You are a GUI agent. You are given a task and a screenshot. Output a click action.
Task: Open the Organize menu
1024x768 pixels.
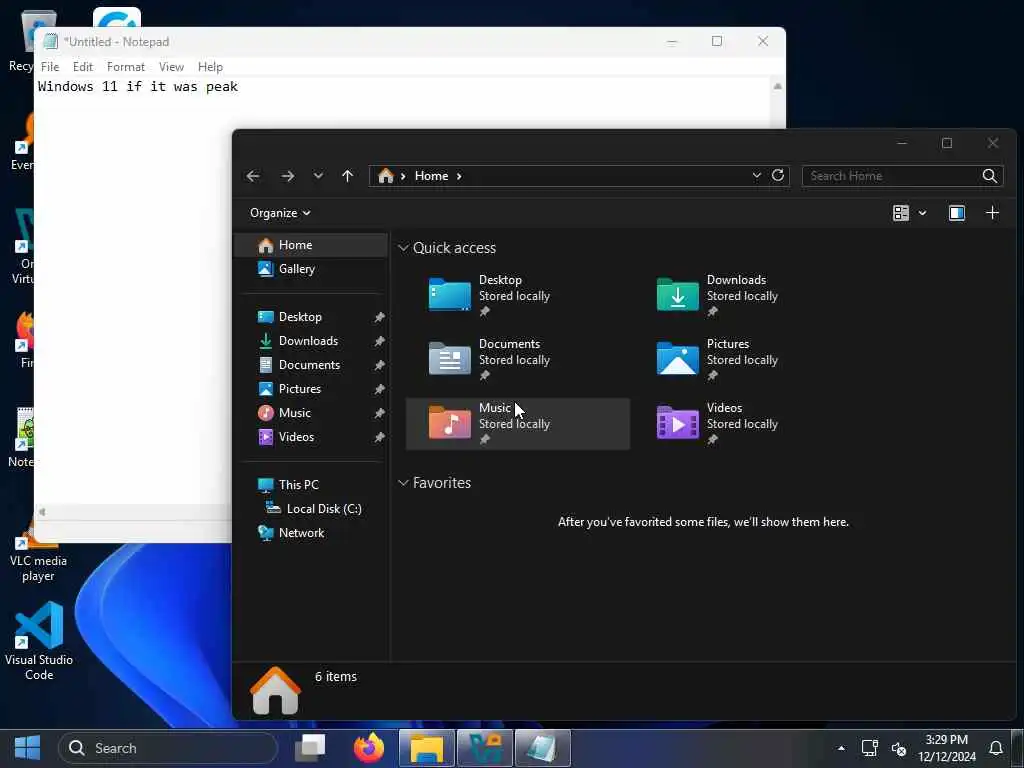tap(280, 213)
